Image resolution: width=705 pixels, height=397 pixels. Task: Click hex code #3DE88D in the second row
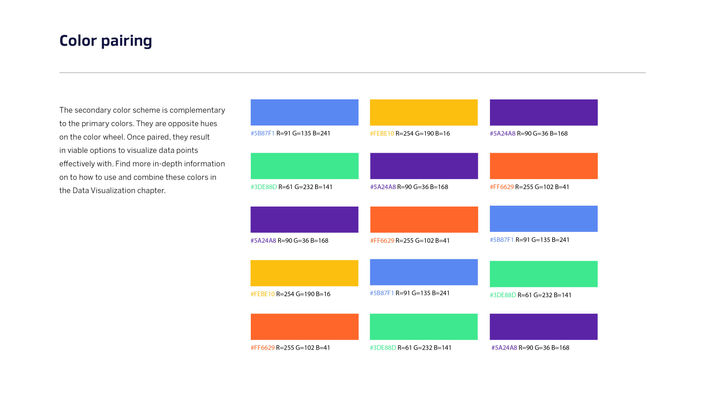pyautogui.click(x=263, y=187)
